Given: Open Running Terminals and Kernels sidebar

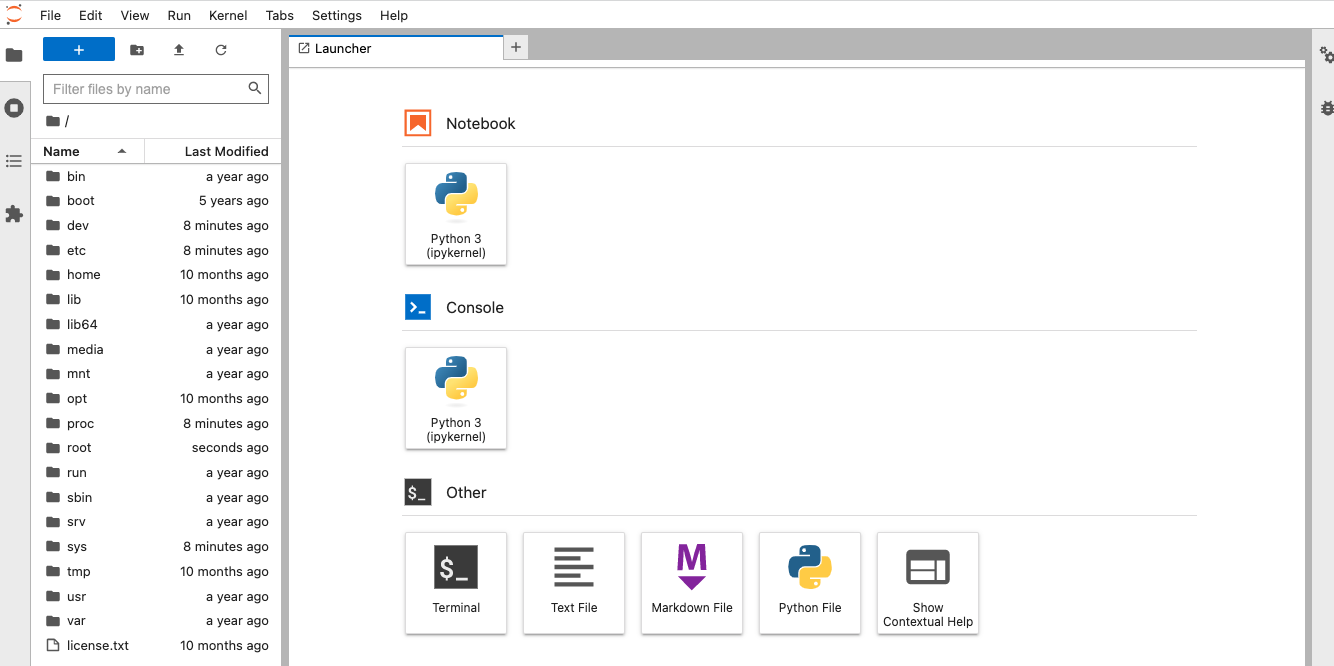Looking at the screenshot, I should pyautogui.click(x=14, y=108).
